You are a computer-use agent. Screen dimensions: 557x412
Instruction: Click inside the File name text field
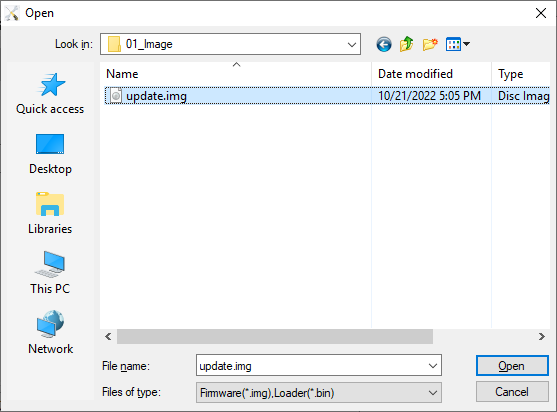click(311, 365)
